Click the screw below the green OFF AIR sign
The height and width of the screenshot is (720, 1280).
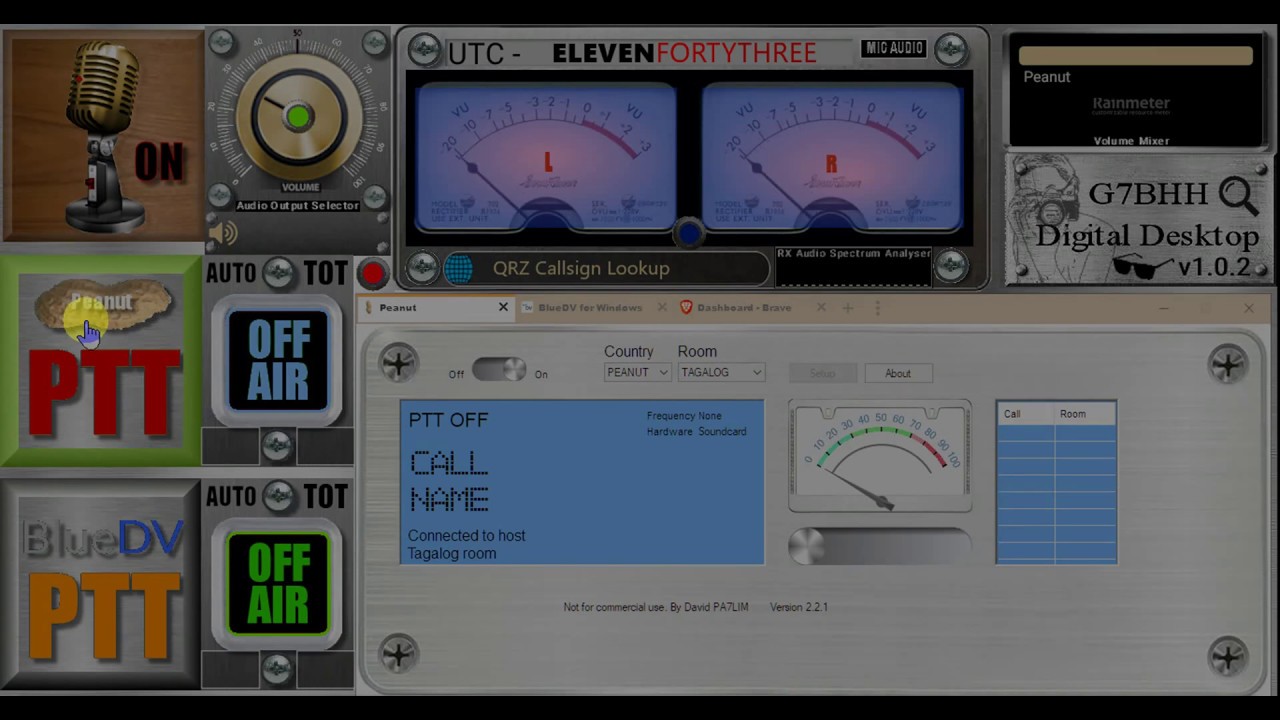click(x=277, y=668)
